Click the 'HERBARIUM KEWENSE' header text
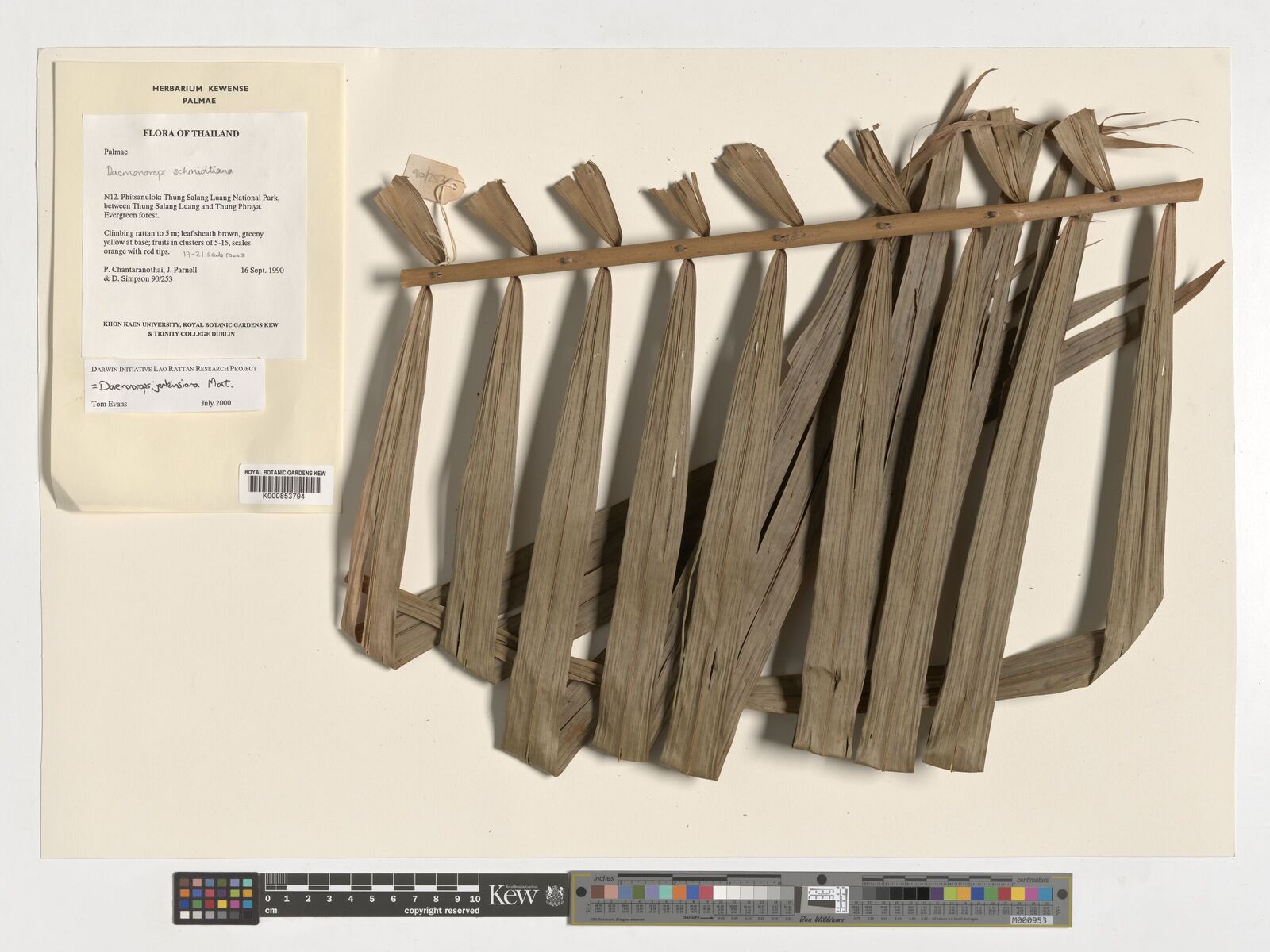The width and height of the screenshot is (1270, 952). click(200, 89)
